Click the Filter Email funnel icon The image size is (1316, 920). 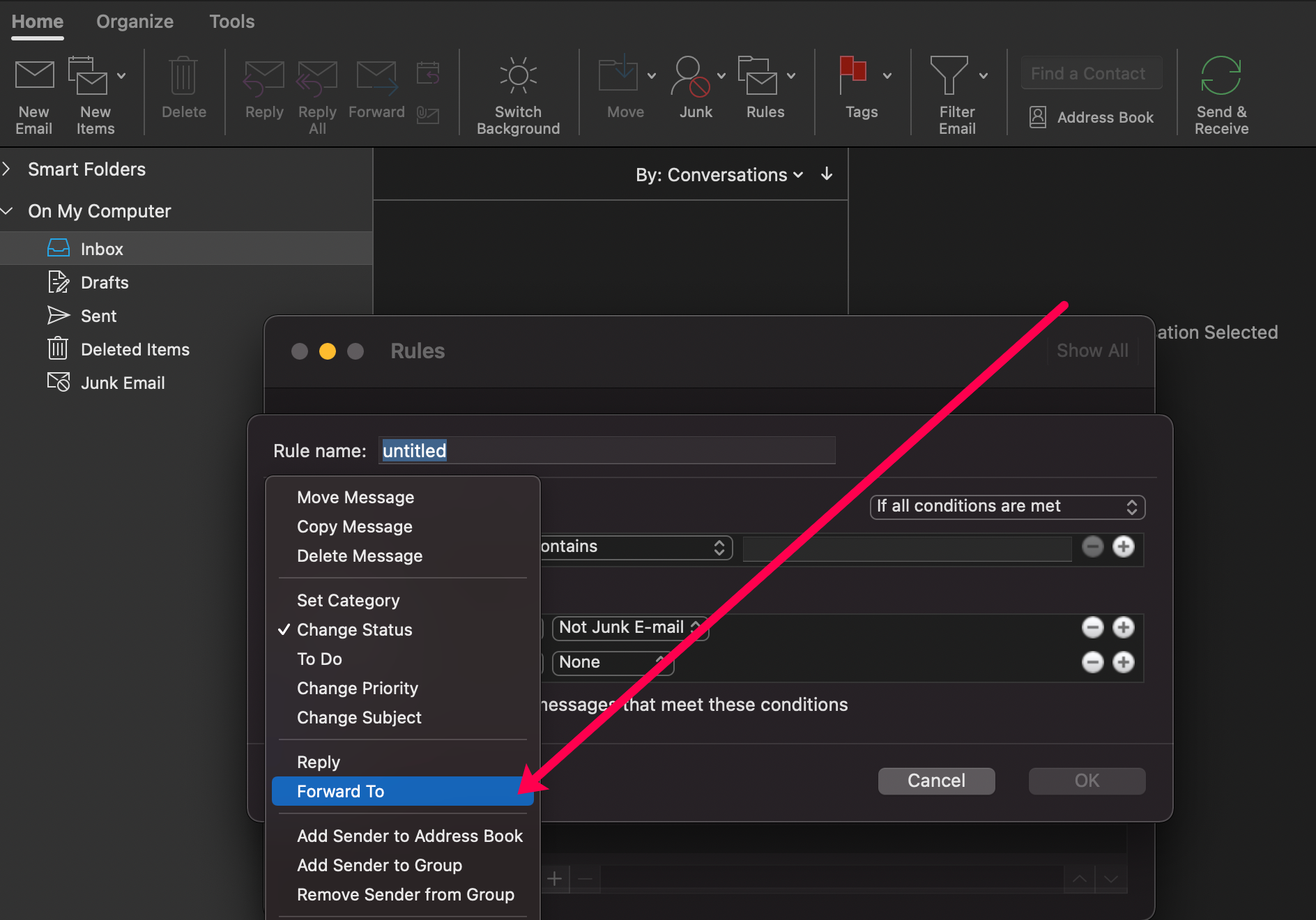click(x=949, y=76)
